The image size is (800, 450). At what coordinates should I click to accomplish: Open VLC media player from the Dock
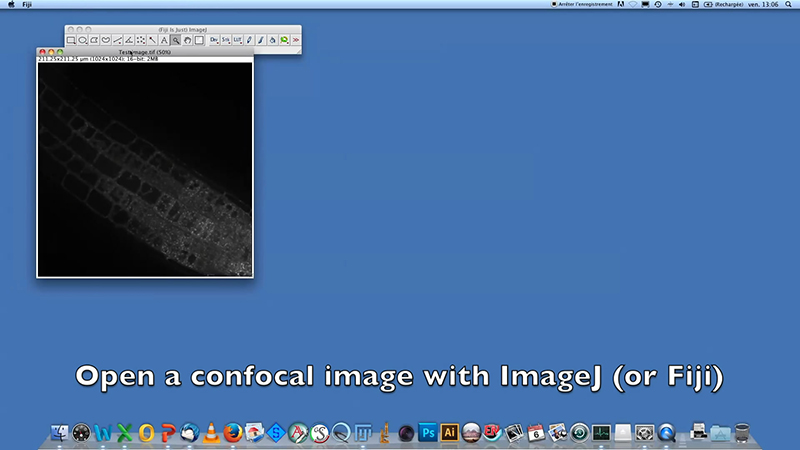(x=211, y=433)
